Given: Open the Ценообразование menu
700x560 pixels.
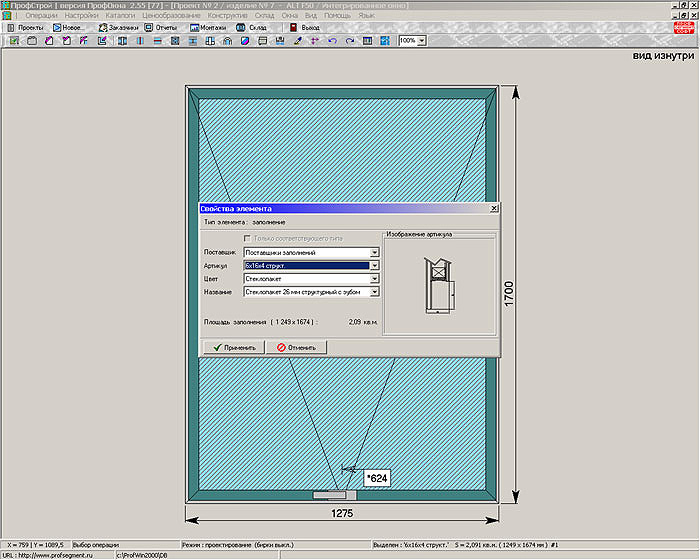Looking at the screenshot, I should (x=174, y=17).
